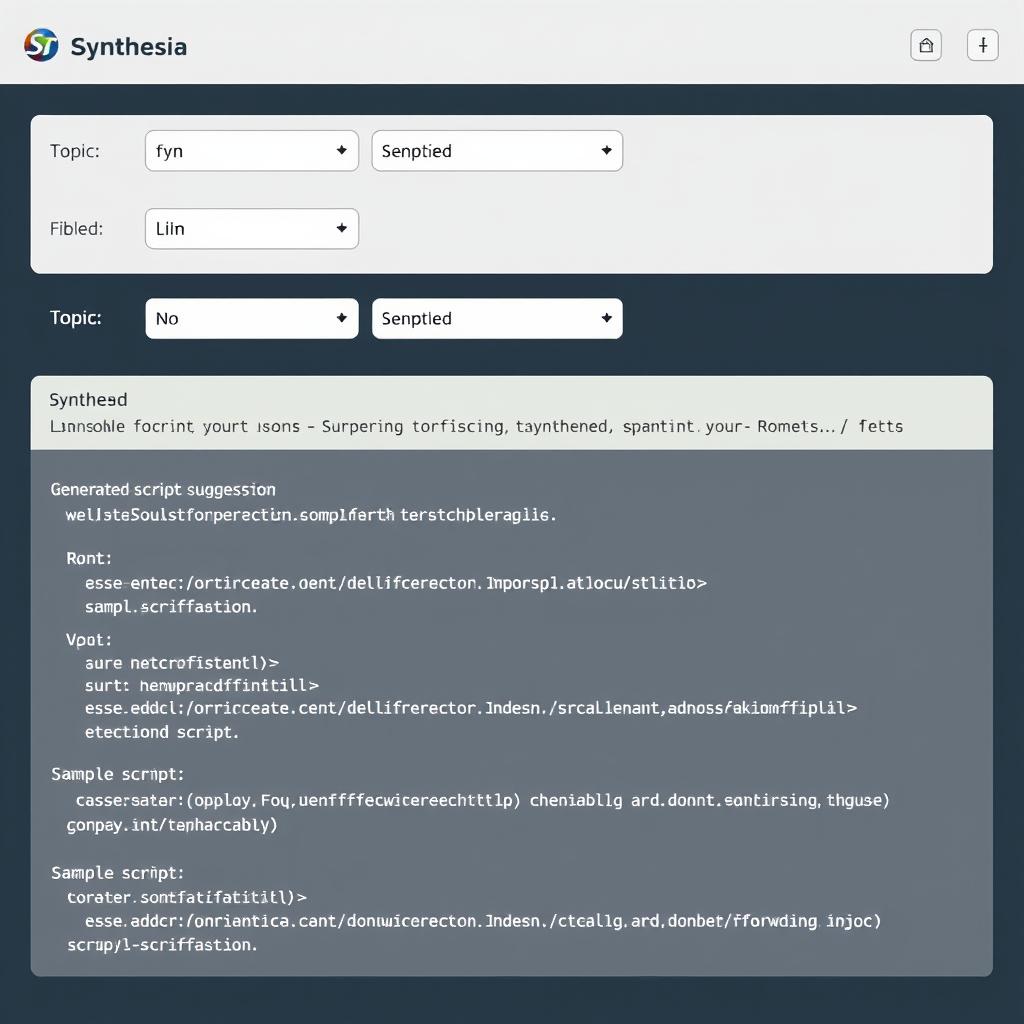Click the 'Generated script suggestion' heading
This screenshot has height=1024, width=1024.
[162, 489]
